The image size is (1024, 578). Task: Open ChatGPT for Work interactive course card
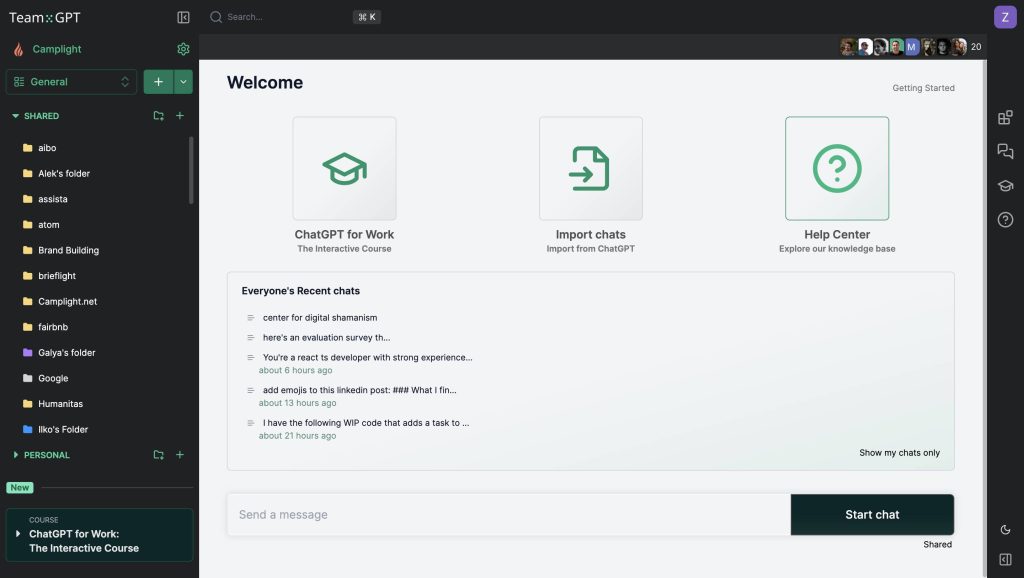344,168
